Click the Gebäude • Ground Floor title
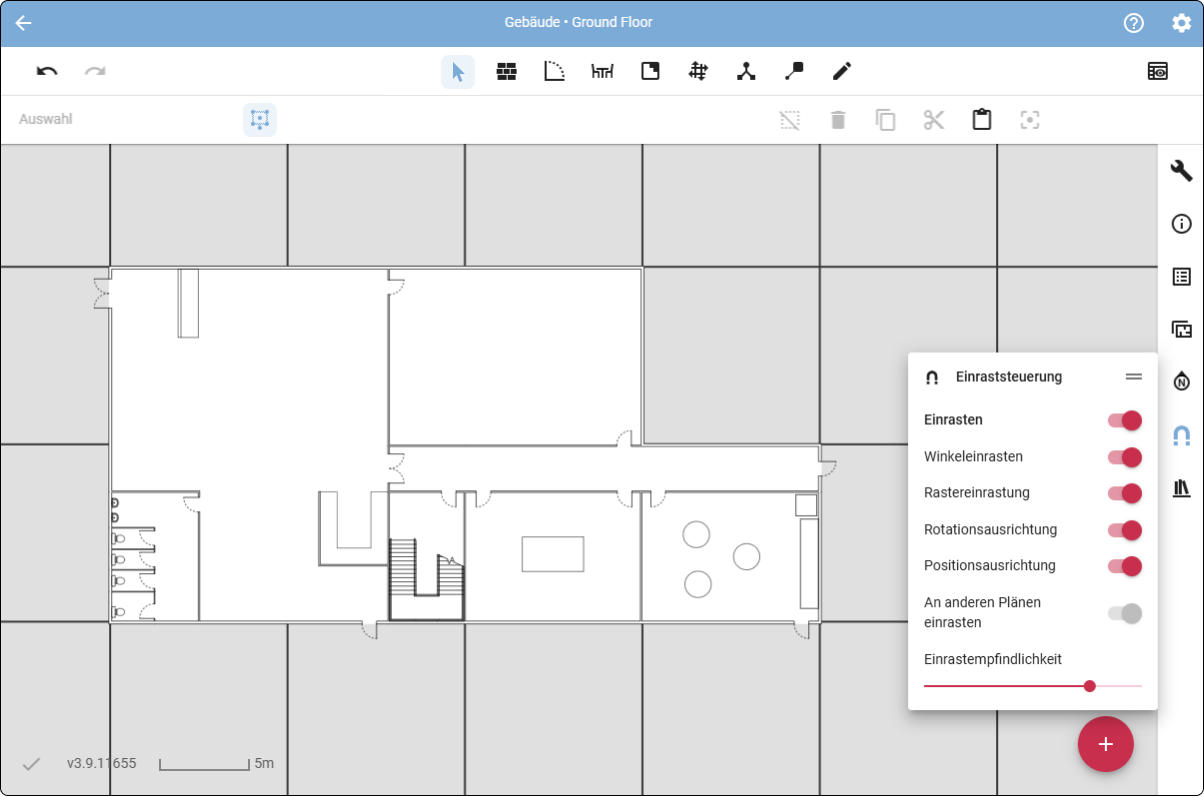1204x796 pixels. (x=579, y=22)
